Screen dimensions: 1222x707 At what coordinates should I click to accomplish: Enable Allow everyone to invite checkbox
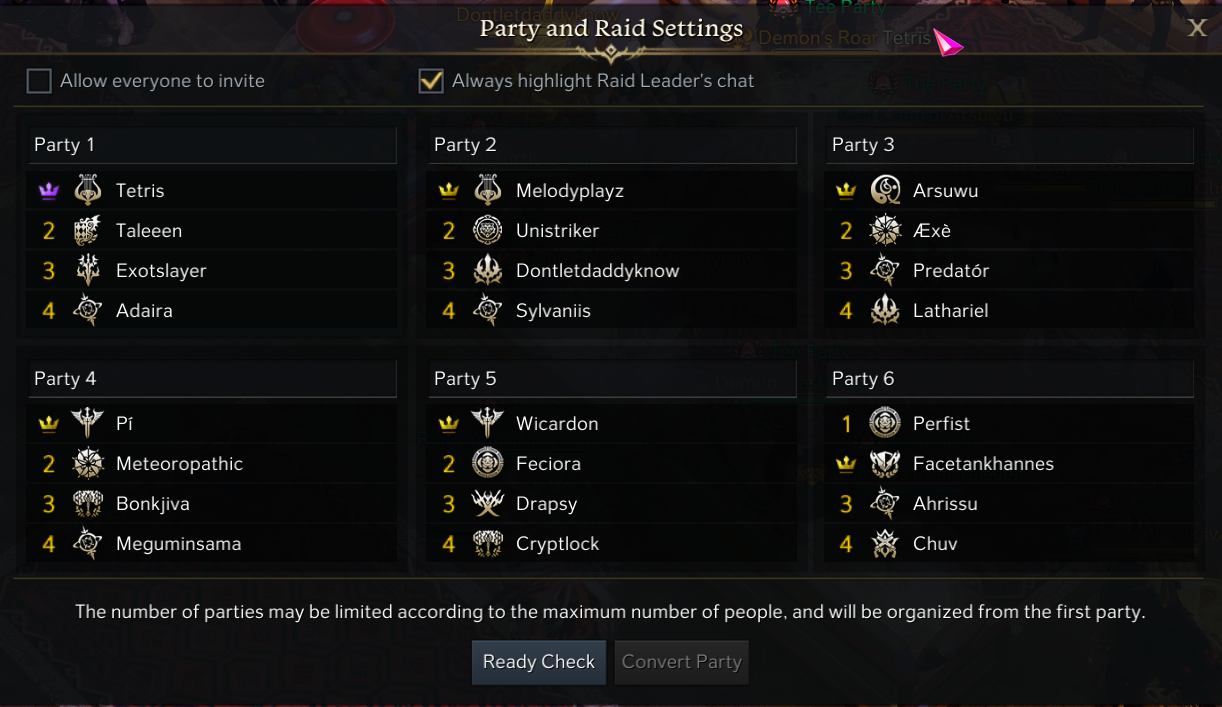[x=39, y=81]
